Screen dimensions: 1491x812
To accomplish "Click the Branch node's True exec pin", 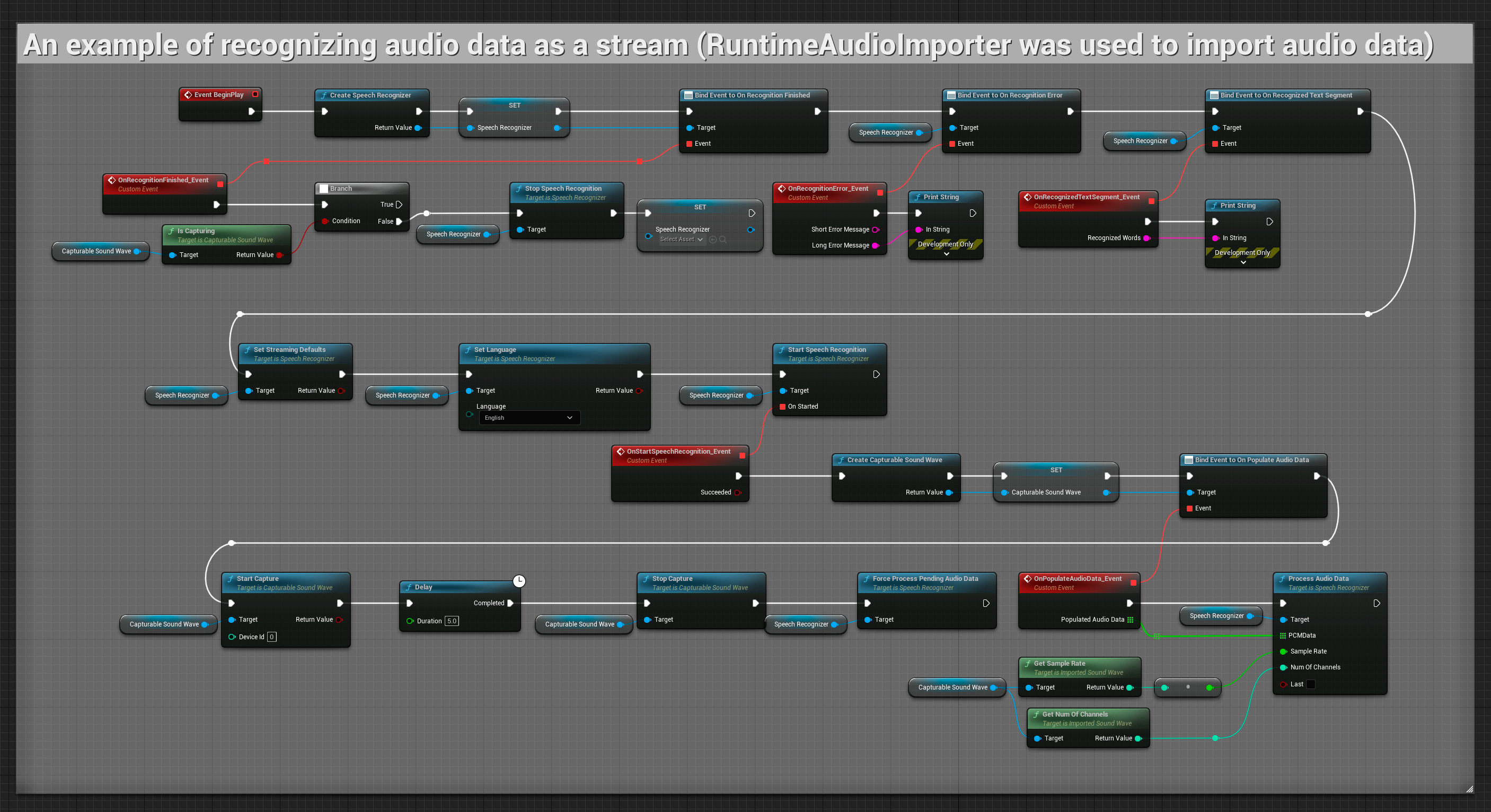I will (x=399, y=204).
